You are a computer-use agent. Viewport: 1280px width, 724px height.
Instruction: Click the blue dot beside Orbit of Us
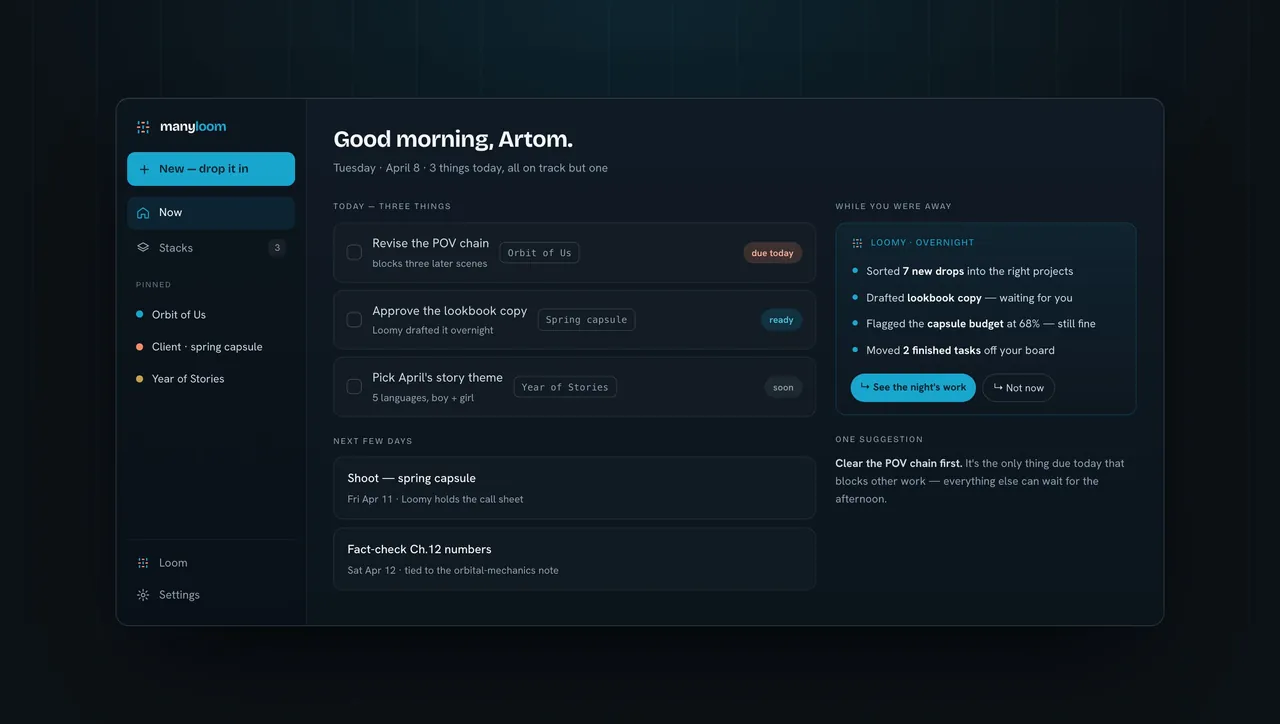[140, 314]
